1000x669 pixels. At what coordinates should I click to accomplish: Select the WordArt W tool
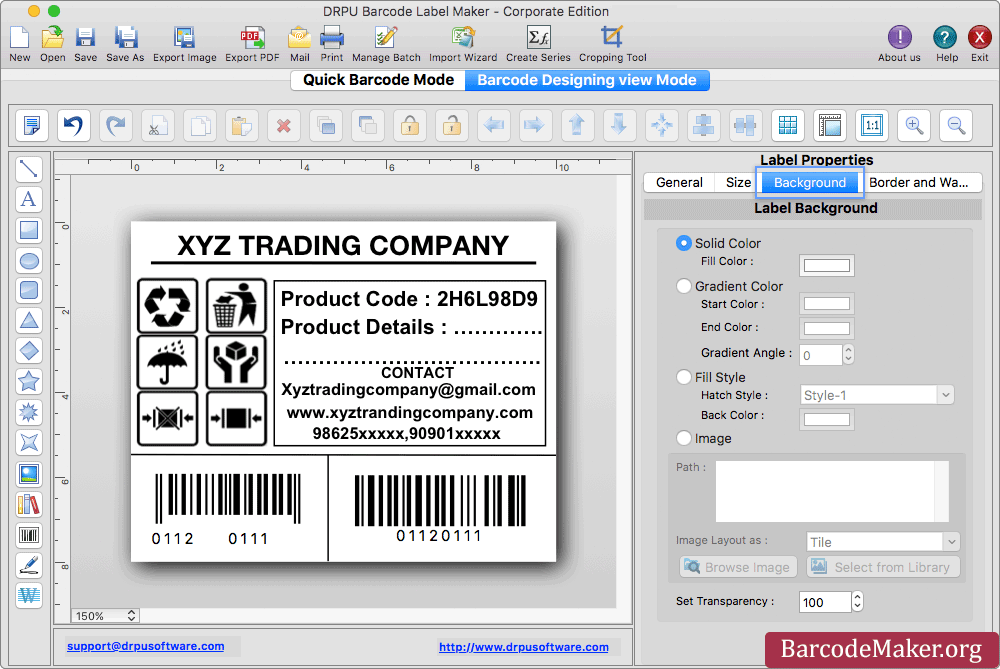point(29,595)
